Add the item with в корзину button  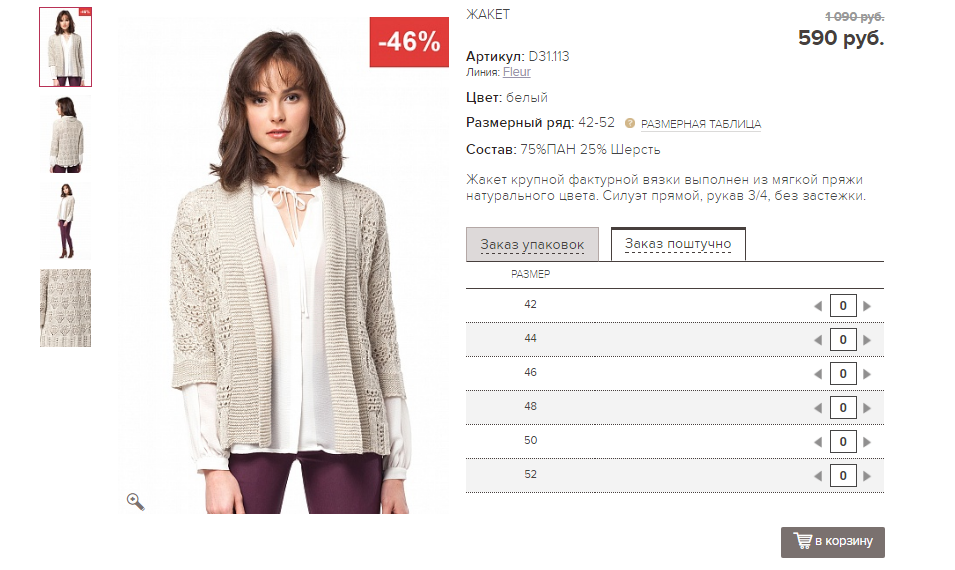(833, 542)
